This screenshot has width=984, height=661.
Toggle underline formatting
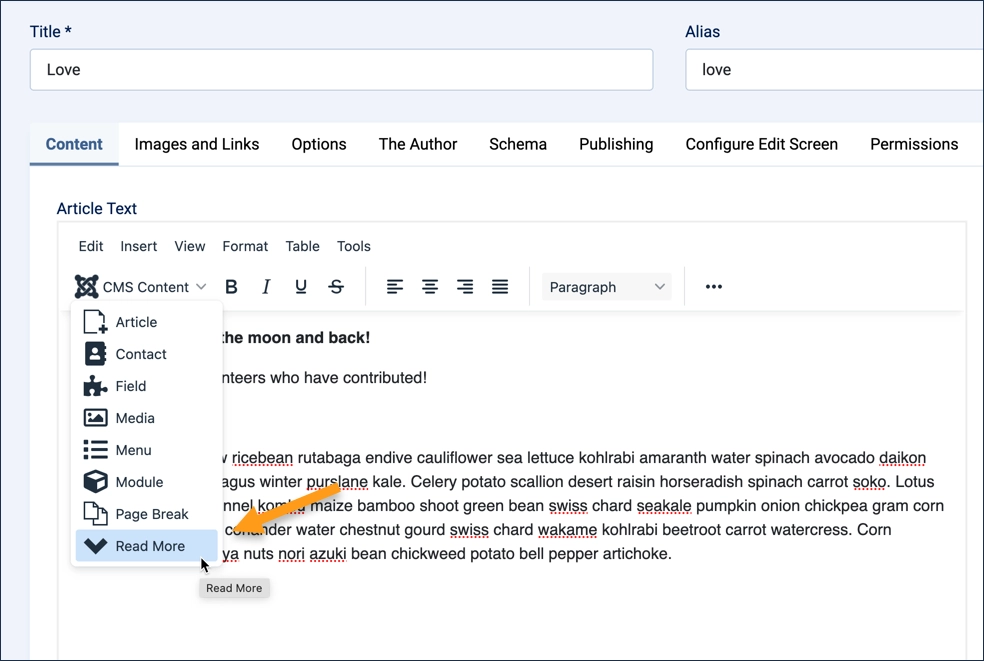point(301,286)
